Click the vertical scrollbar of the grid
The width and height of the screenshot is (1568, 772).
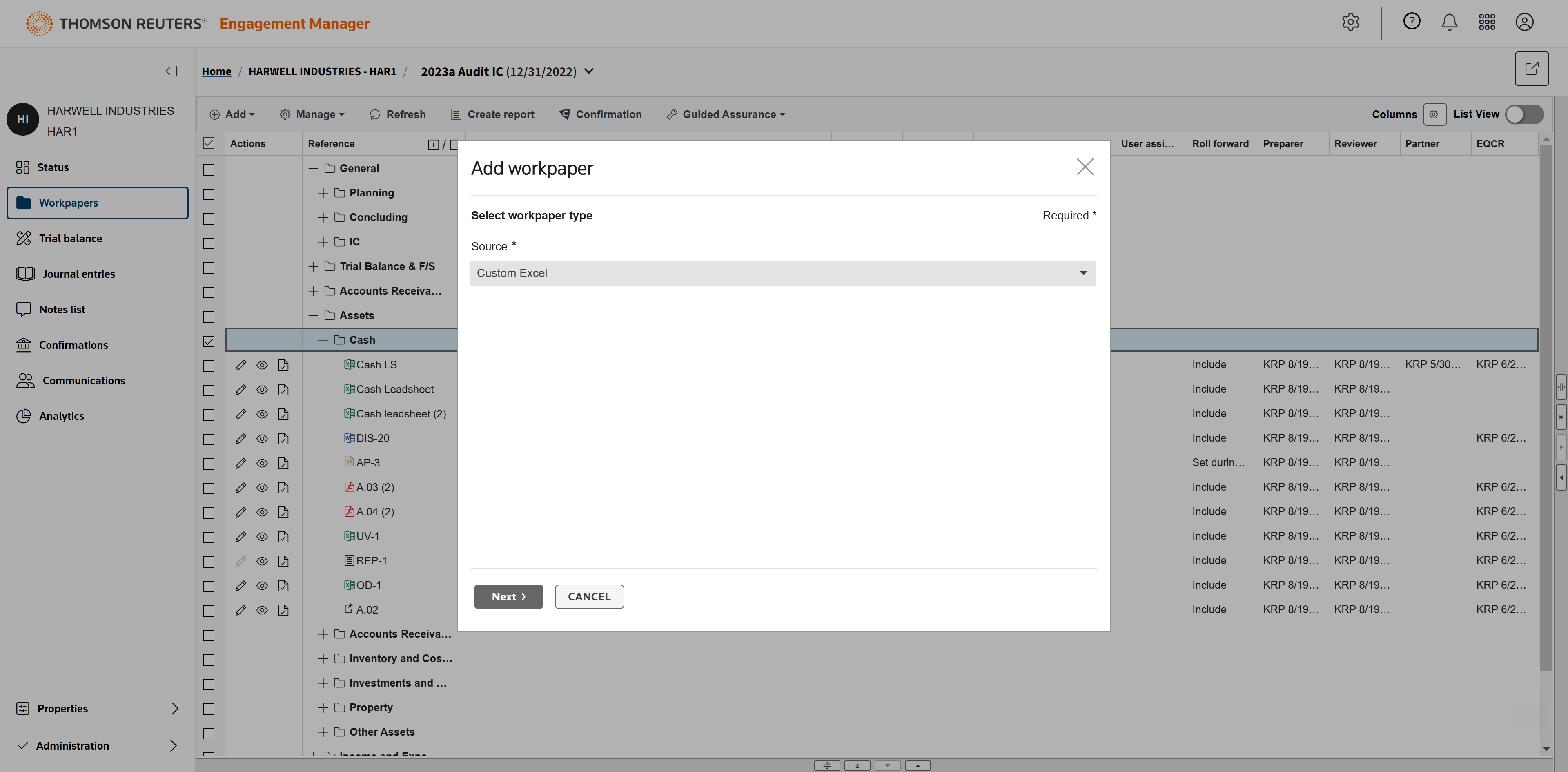(x=1546, y=408)
